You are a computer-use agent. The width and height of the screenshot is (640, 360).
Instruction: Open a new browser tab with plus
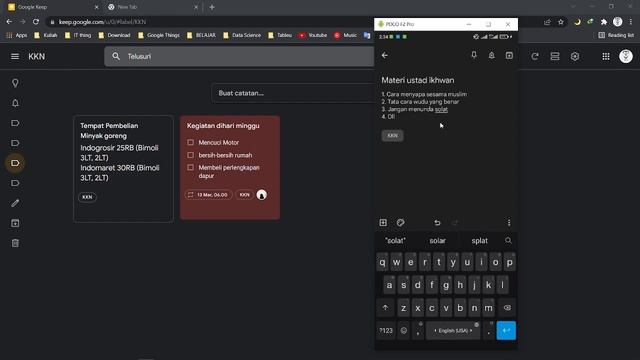212,7
